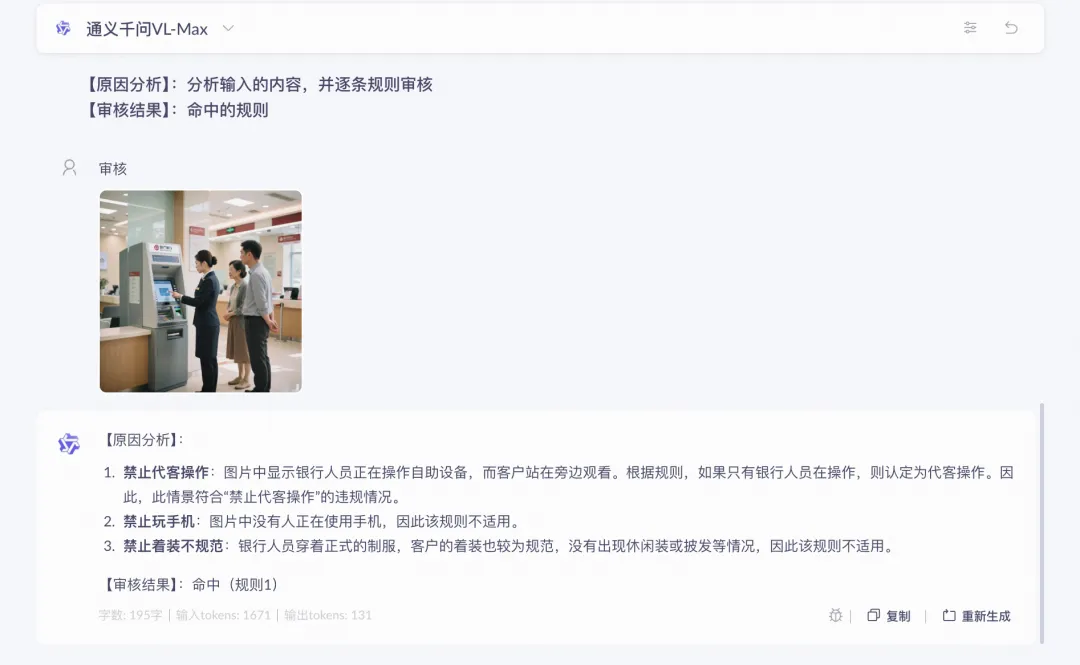Click the 字数: 195字 word count label
Viewport: 1080px width, 665px height.
coord(130,615)
